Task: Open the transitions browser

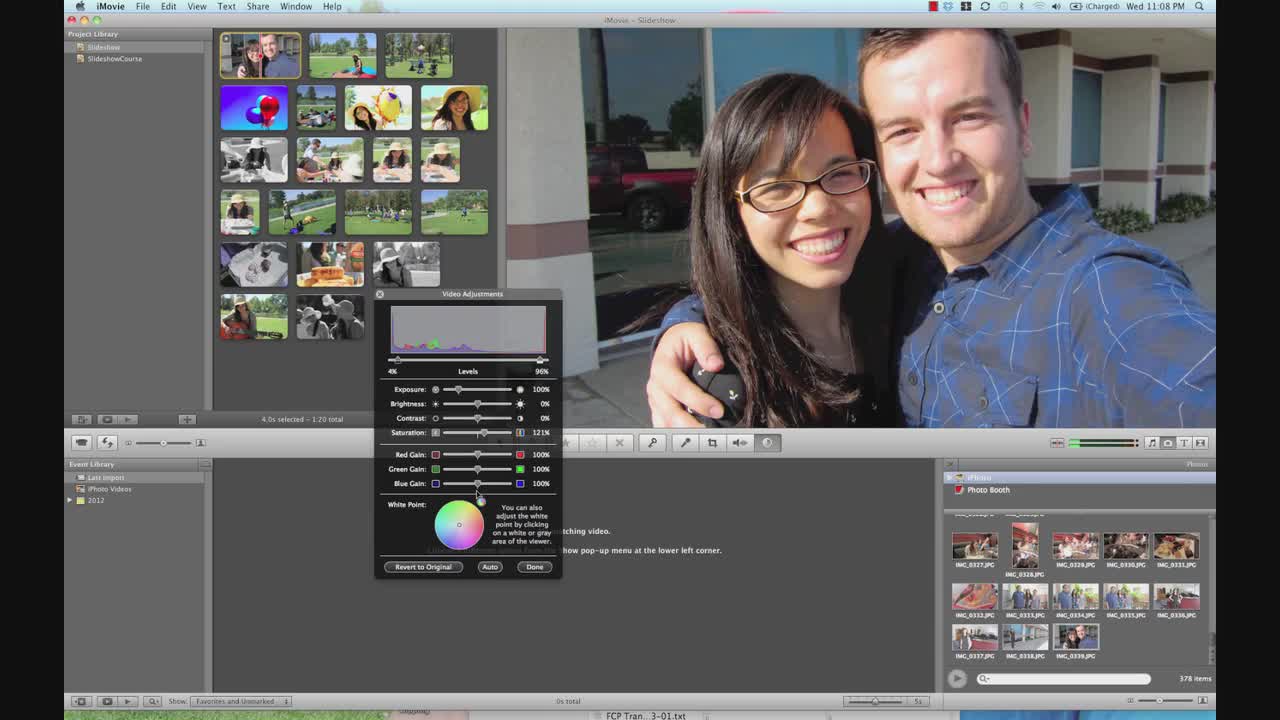Action: [x=1201, y=443]
